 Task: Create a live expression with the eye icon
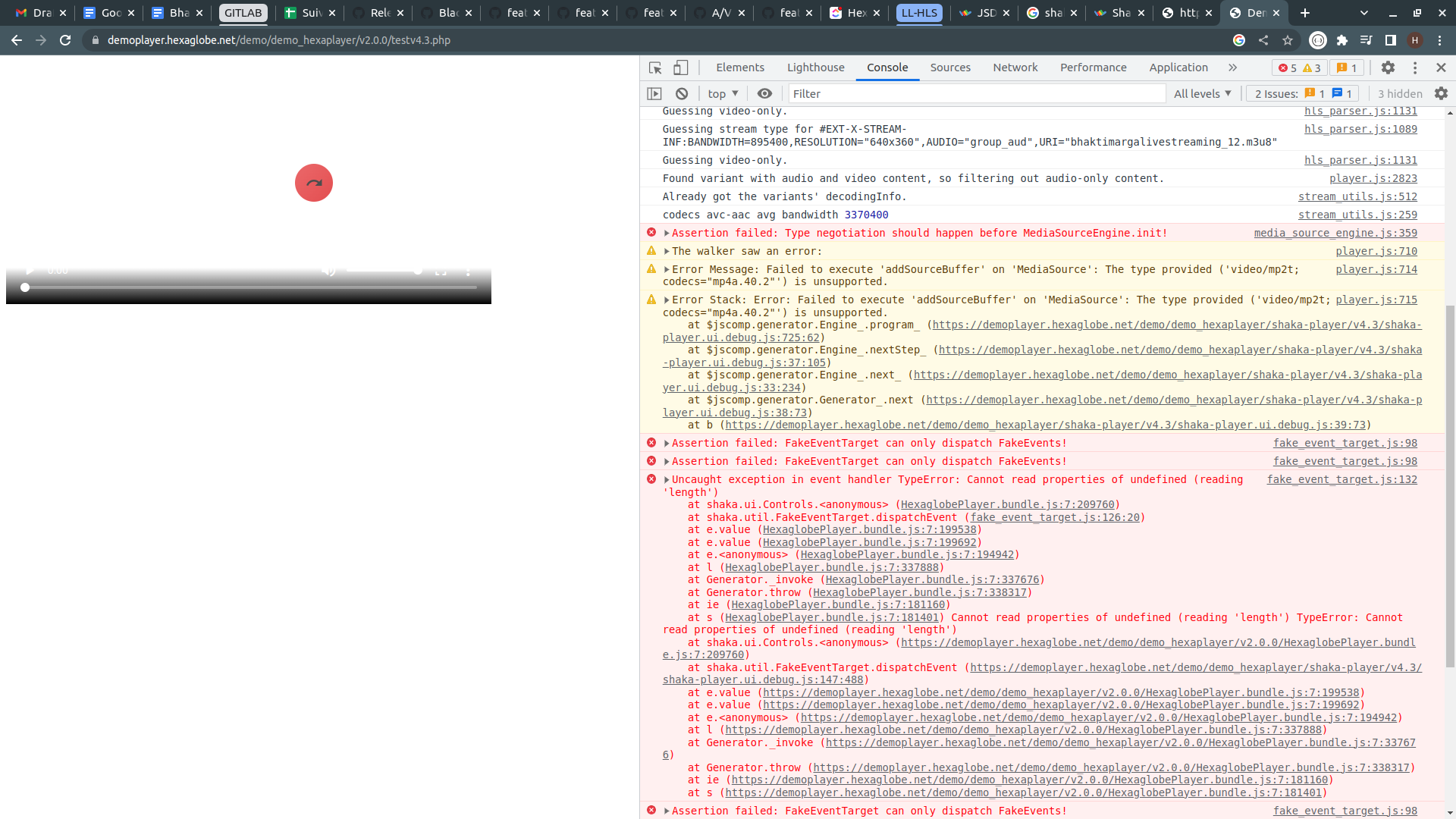[764, 93]
